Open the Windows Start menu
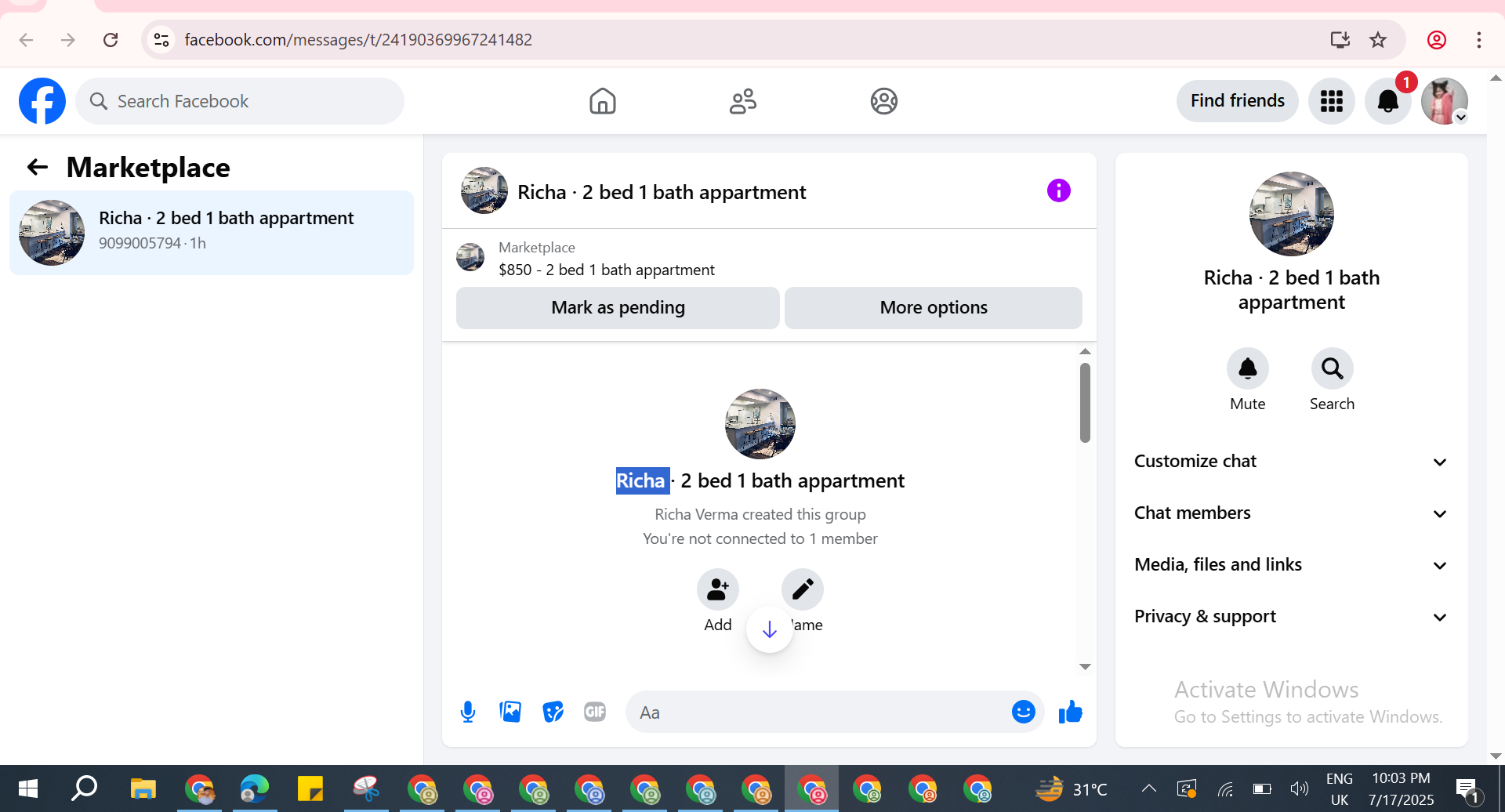This screenshot has width=1505, height=812. point(28,788)
